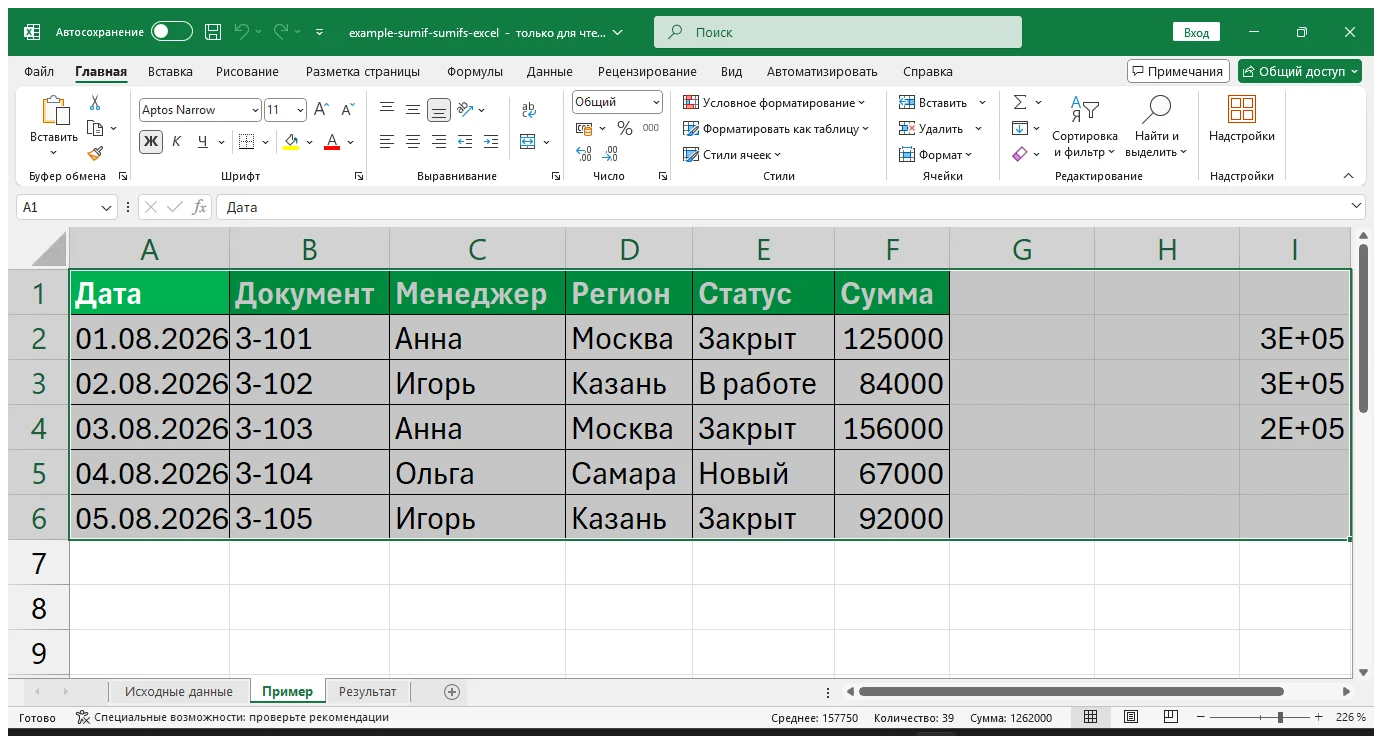Viewport: 1382px width, 736px height.
Task: Click the Decrease Indent icon
Action: (x=465, y=142)
